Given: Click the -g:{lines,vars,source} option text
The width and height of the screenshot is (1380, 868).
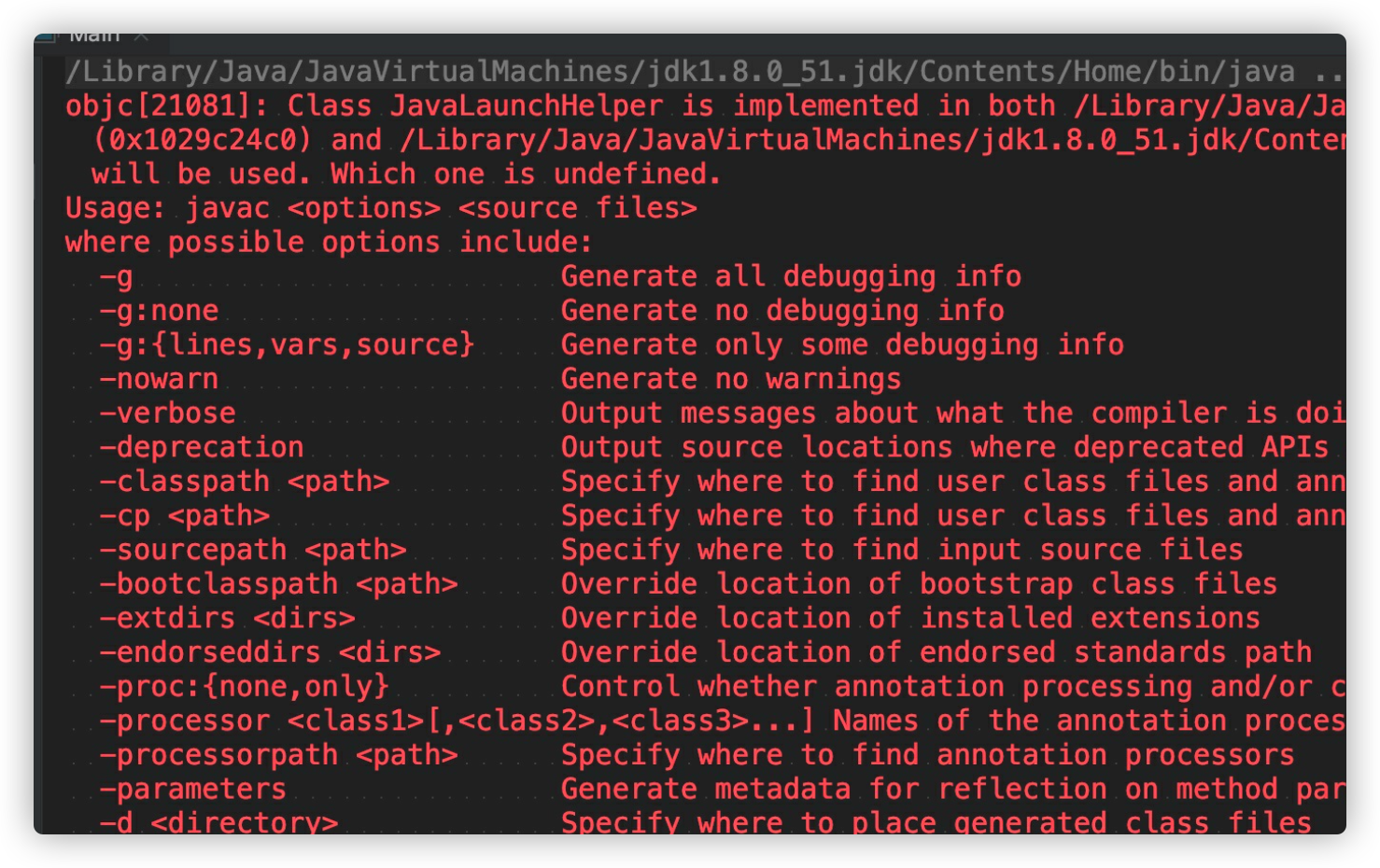Looking at the screenshot, I should [287, 345].
